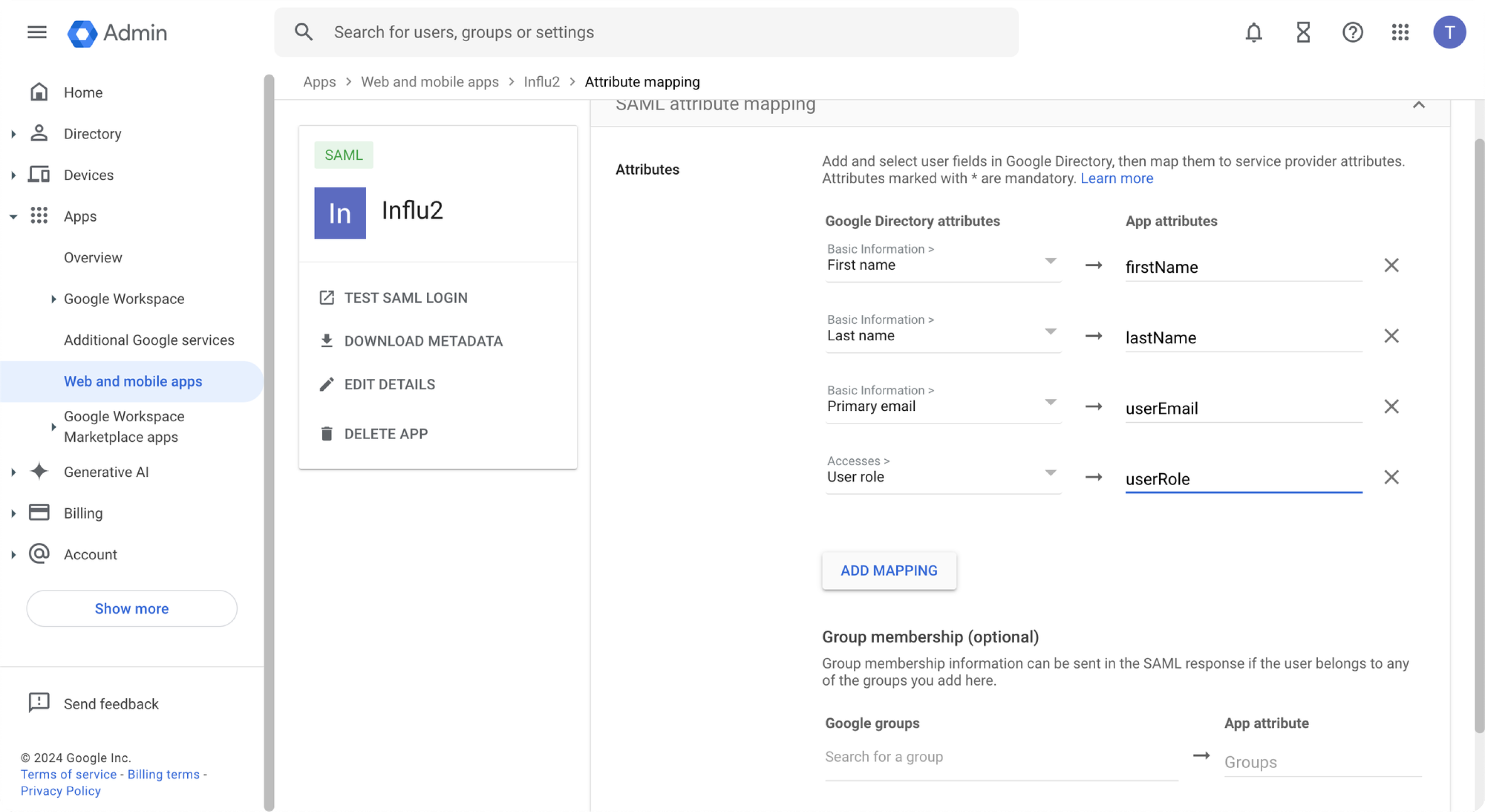
Task: Go to Home in sidebar
Action: [83, 92]
